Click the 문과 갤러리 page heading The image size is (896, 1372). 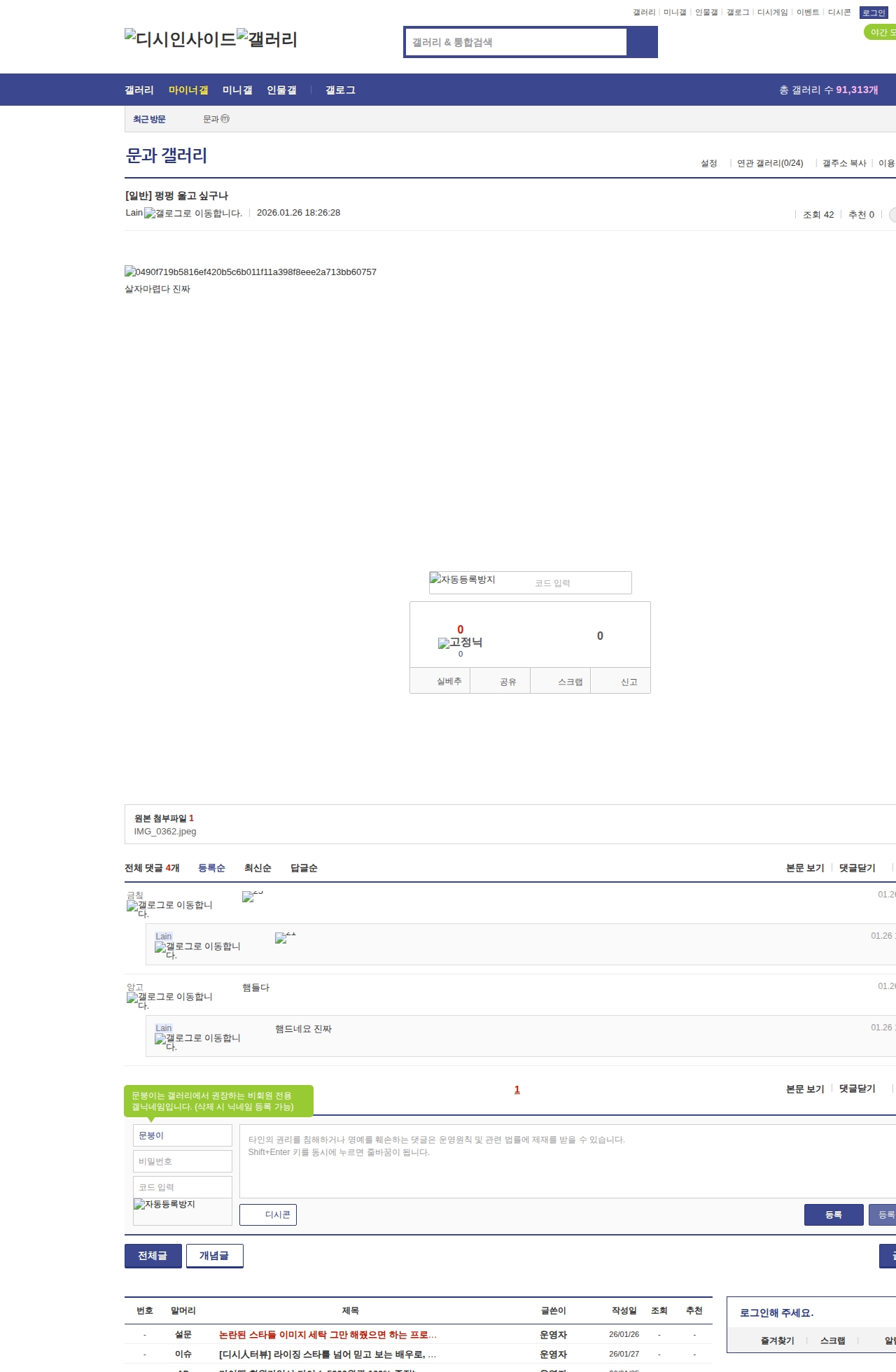click(167, 155)
